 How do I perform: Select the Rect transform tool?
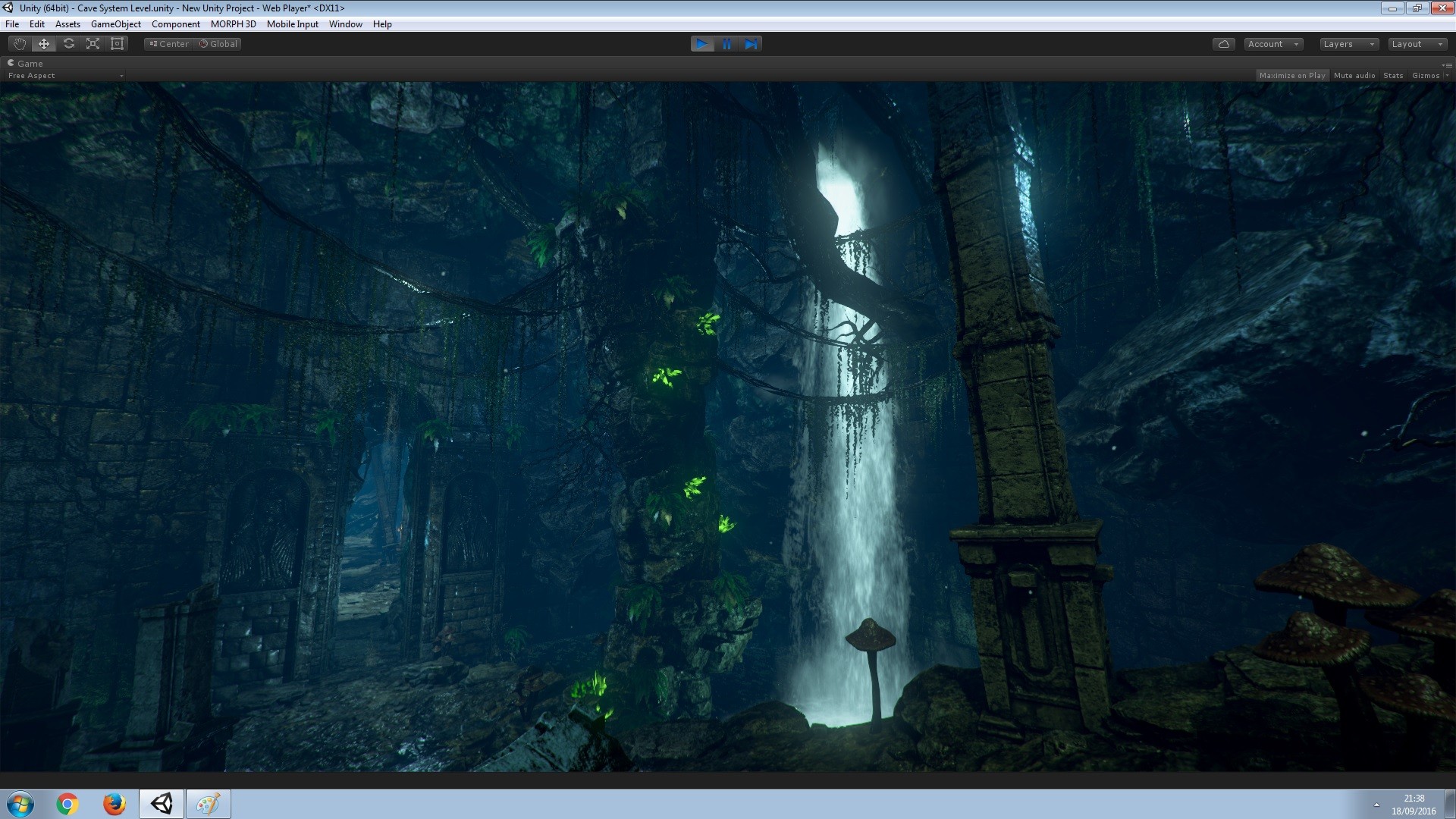117,44
